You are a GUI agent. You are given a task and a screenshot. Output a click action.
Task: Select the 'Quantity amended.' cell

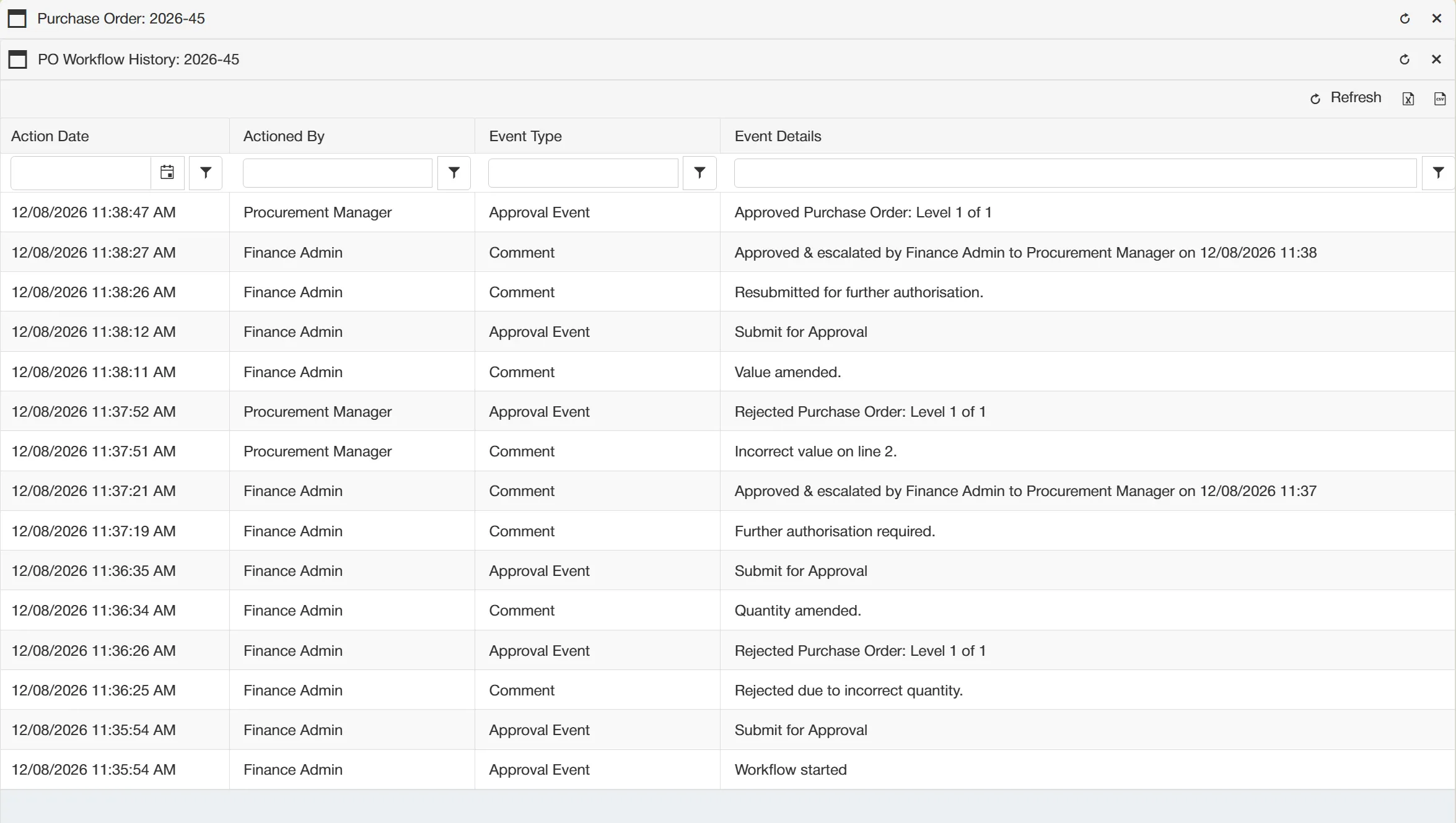(1087, 611)
